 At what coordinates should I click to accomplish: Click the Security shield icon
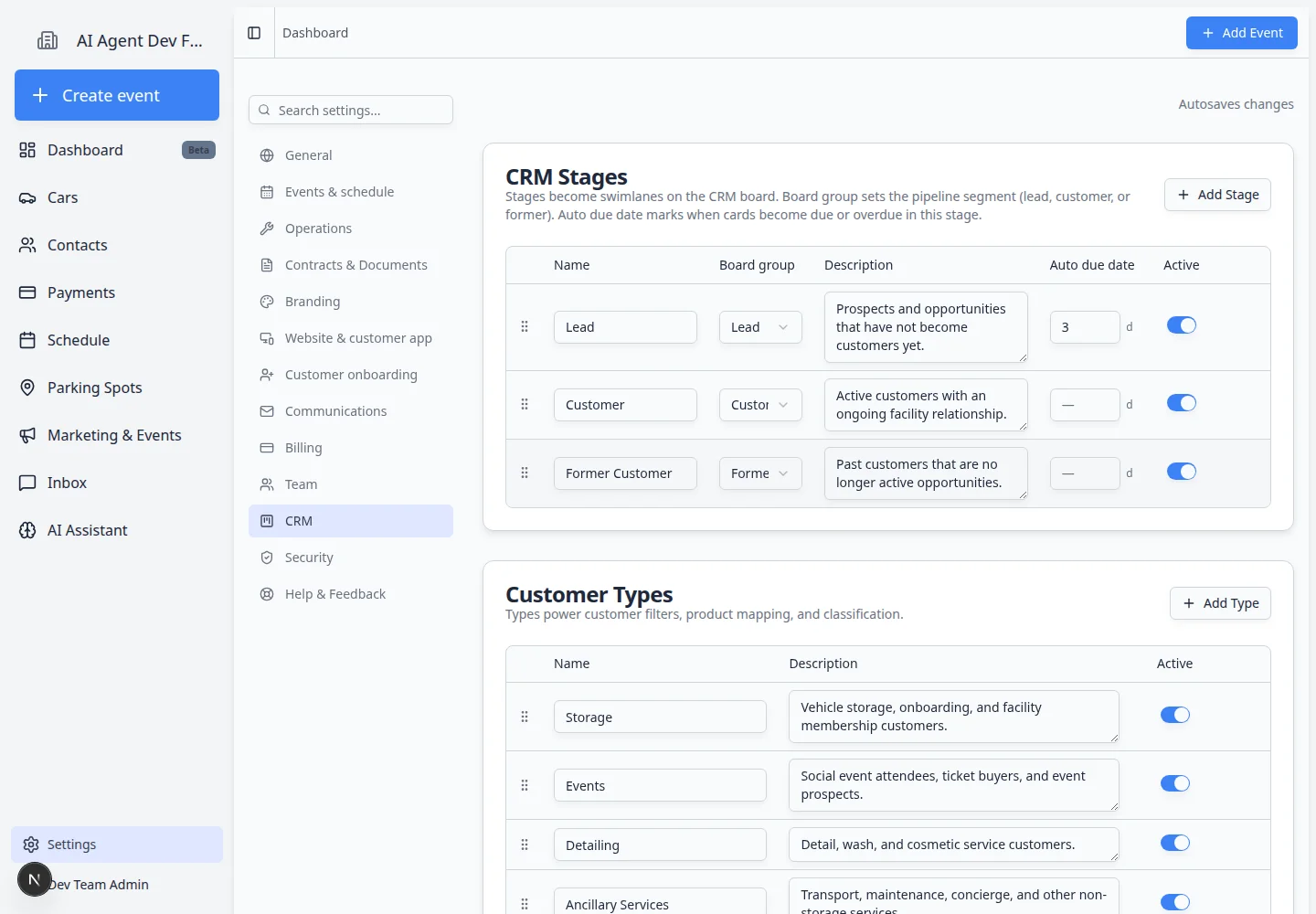(267, 558)
